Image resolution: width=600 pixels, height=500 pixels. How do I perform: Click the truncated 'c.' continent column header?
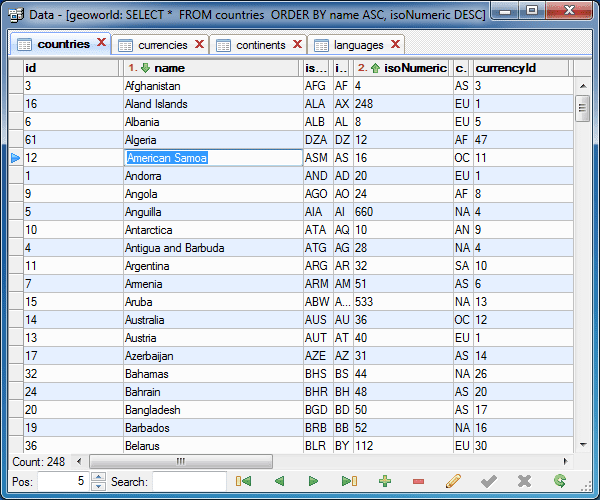click(x=461, y=68)
